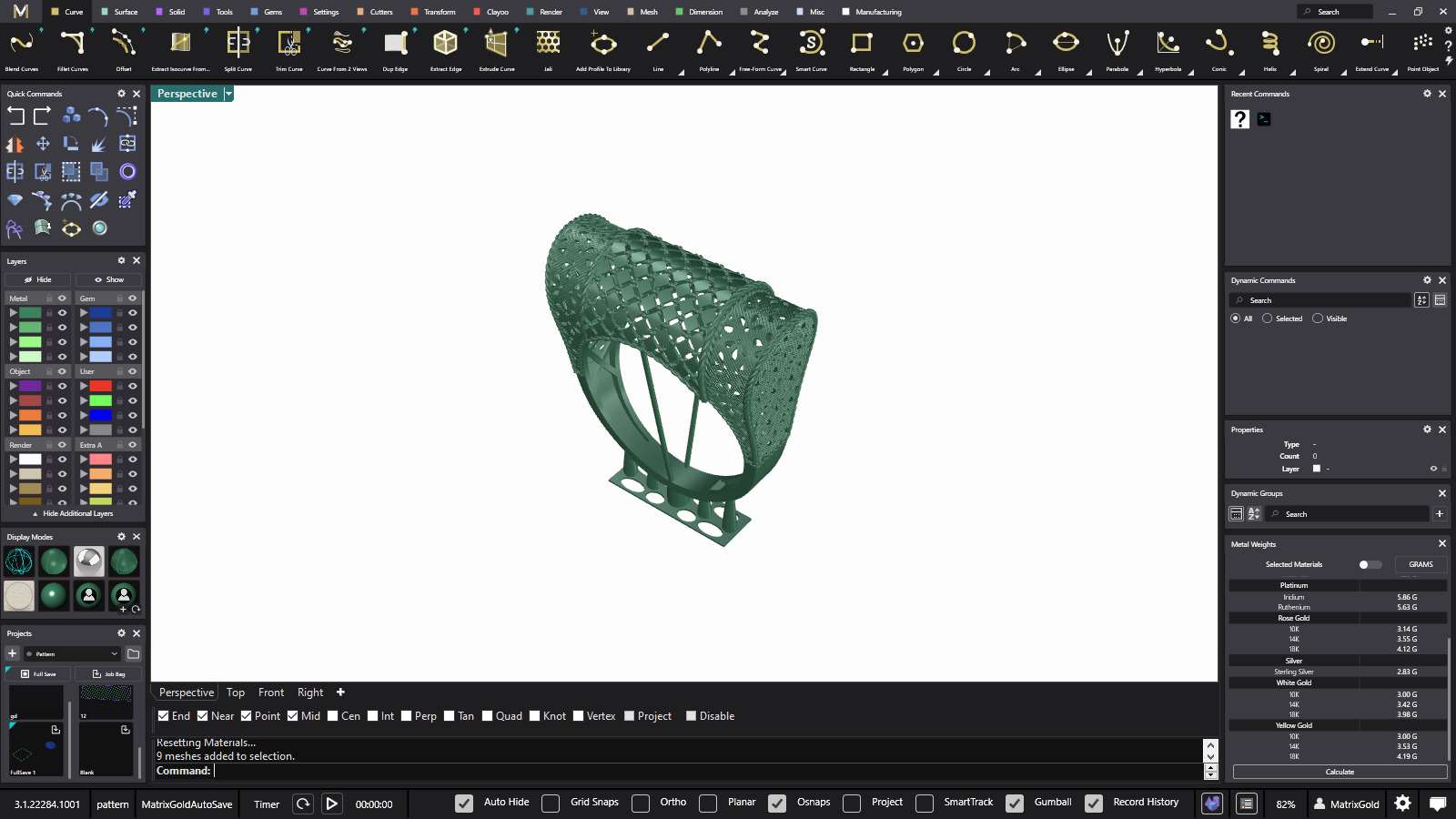Select the Polygon tool

pyautogui.click(x=913, y=49)
